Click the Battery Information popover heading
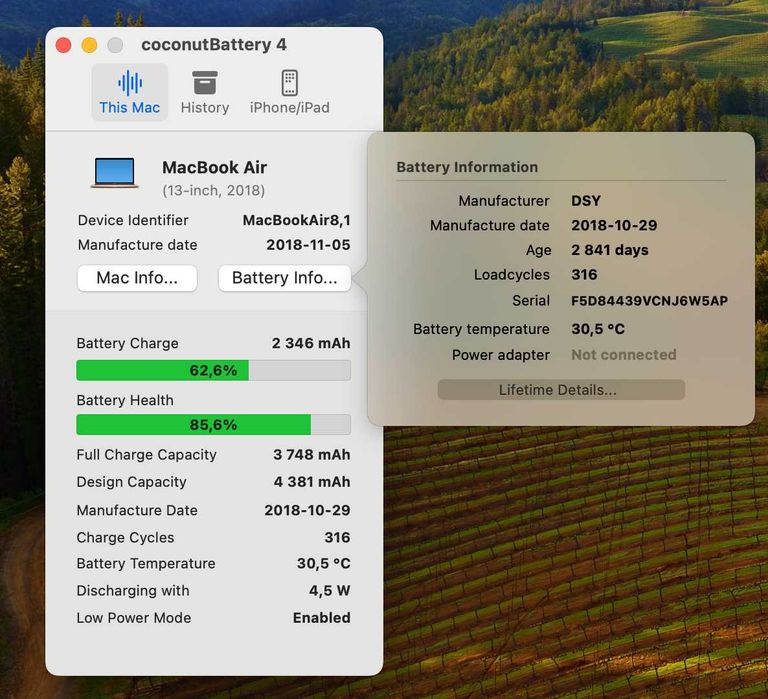Screen dimensions: 768x699 467,167
